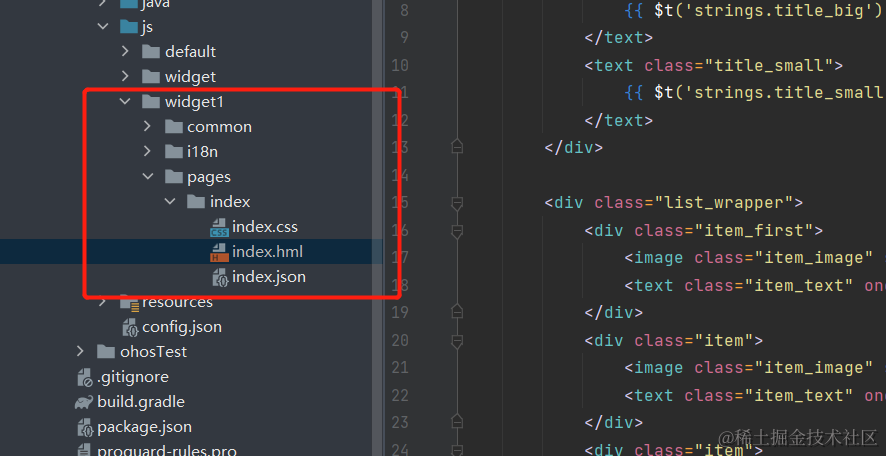Screen dimensions: 886x456
Task: Collapse code fold marker on line 13
Action: (457, 147)
